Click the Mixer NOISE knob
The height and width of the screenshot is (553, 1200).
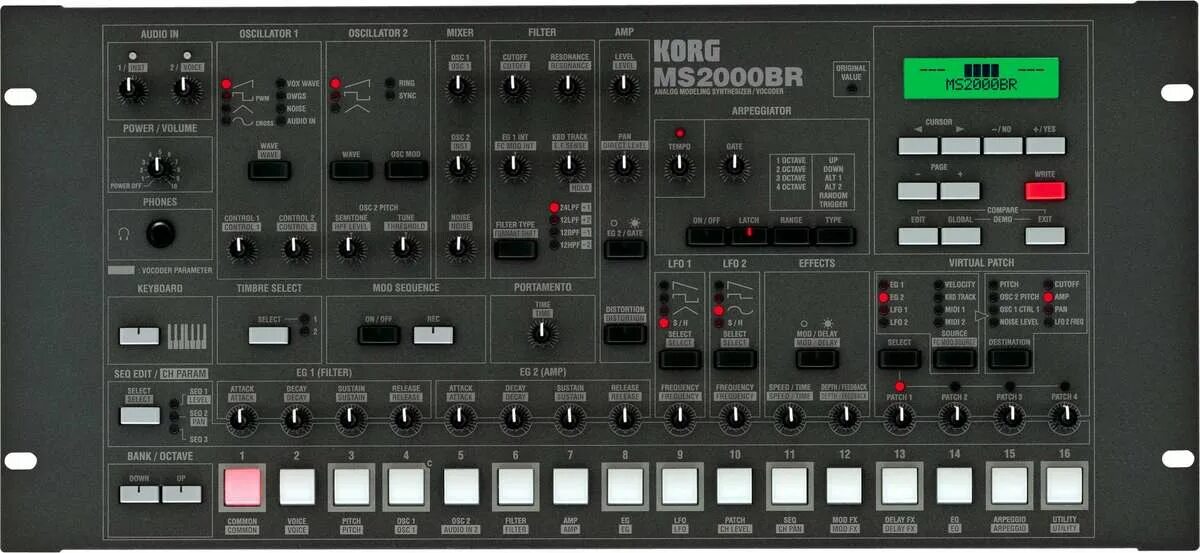460,248
